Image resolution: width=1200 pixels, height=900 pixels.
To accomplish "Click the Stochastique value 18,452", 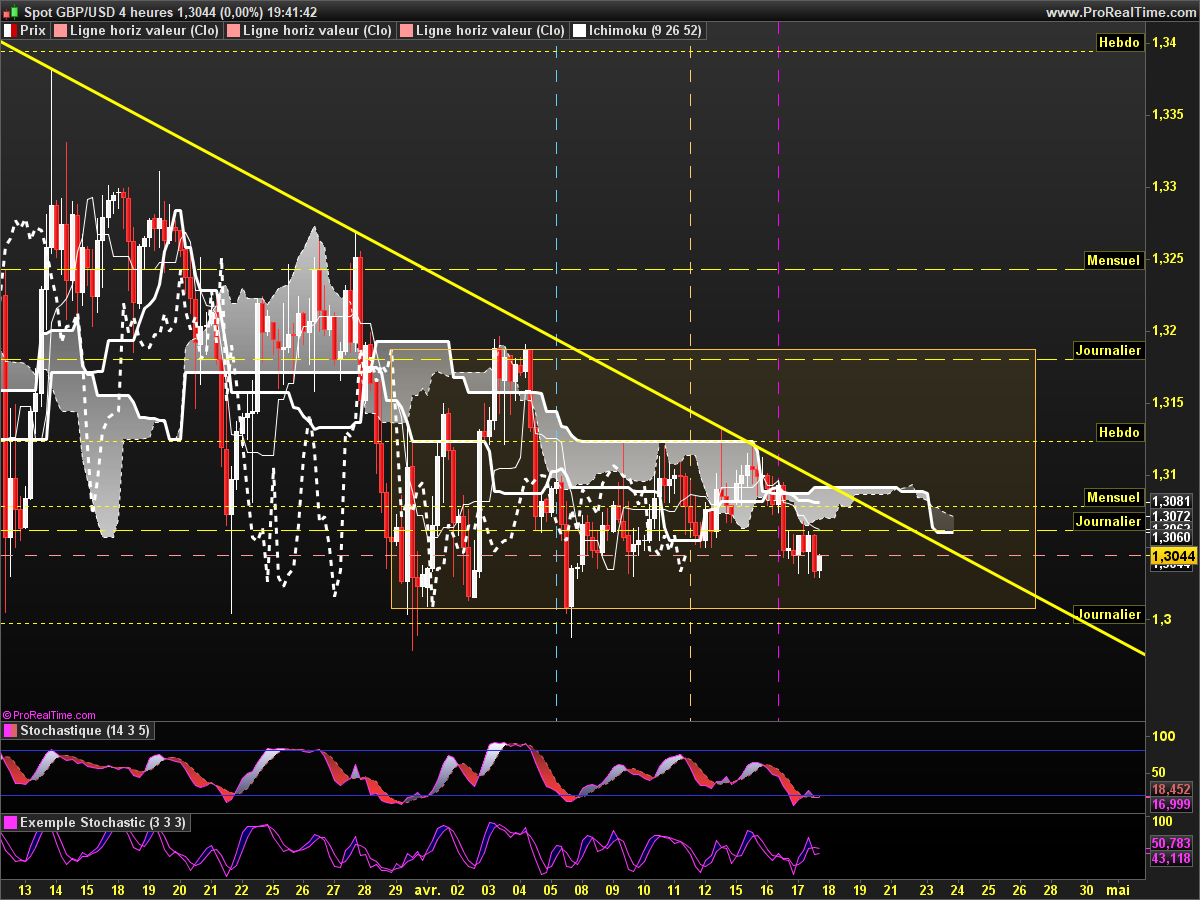I will point(1171,789).
